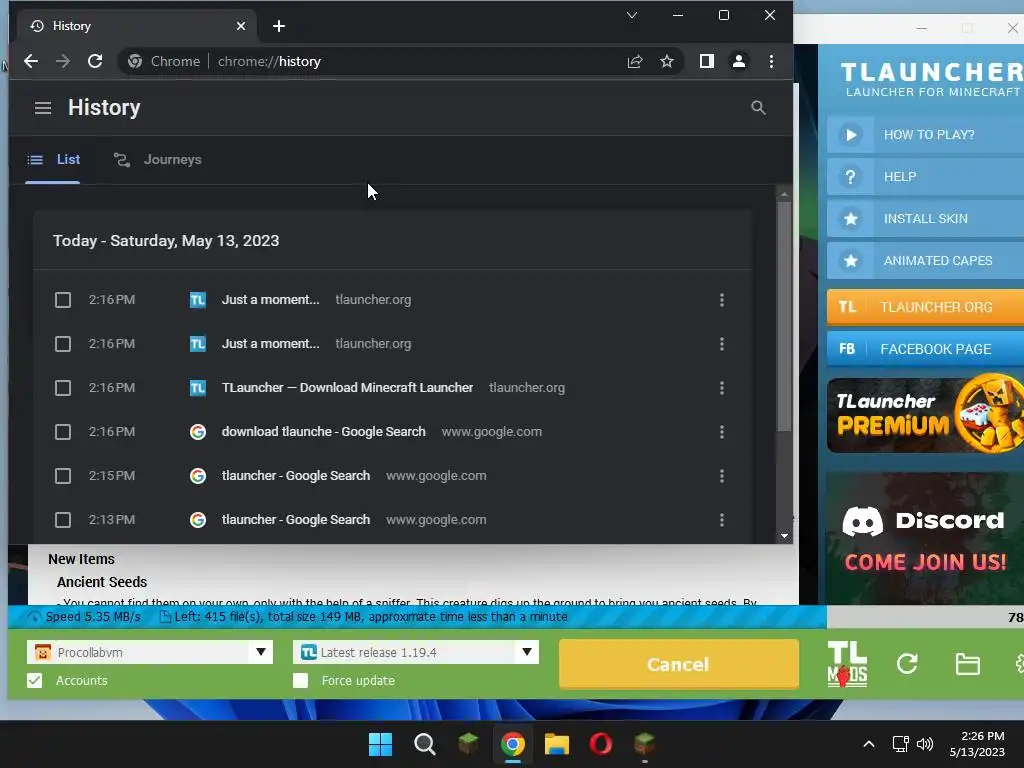Open Chrome side panel icon
The height and width of the screenshot is (768, 1024).
pos(707,61)
